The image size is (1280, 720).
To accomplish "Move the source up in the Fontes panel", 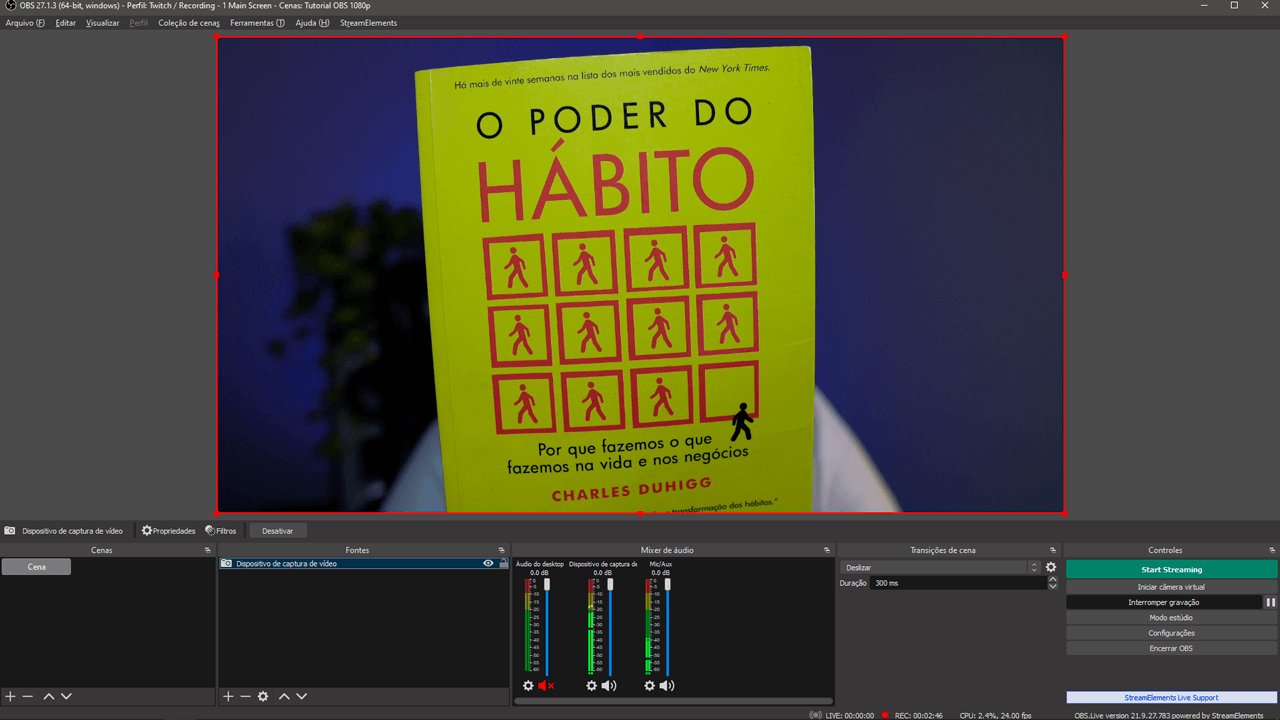I will point(284,696).
